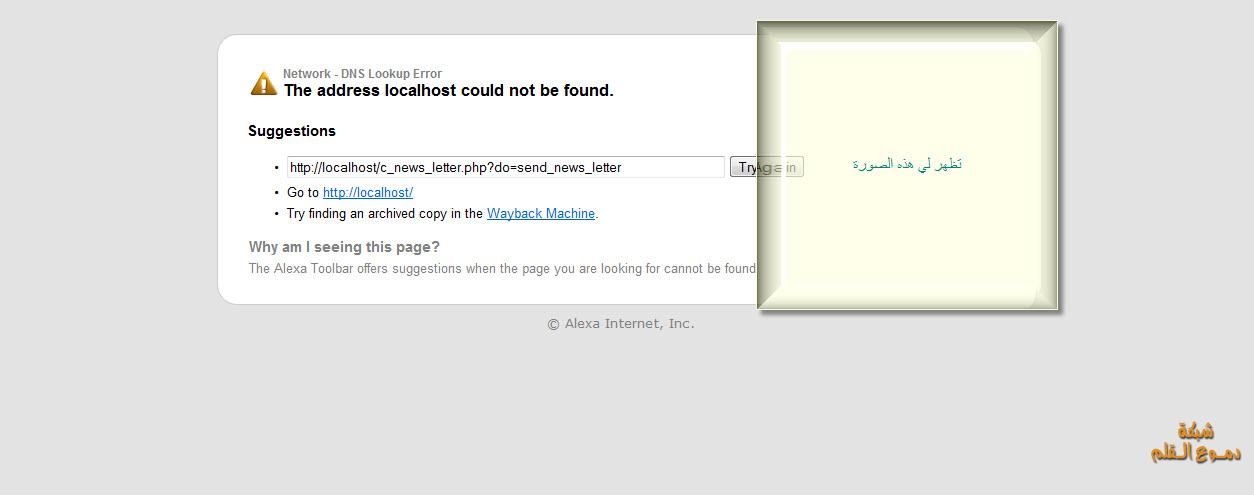This screenshot has width=1254, height=495.
Task: Click the yellow warning triangle icon
Action: tap(264, 83)
